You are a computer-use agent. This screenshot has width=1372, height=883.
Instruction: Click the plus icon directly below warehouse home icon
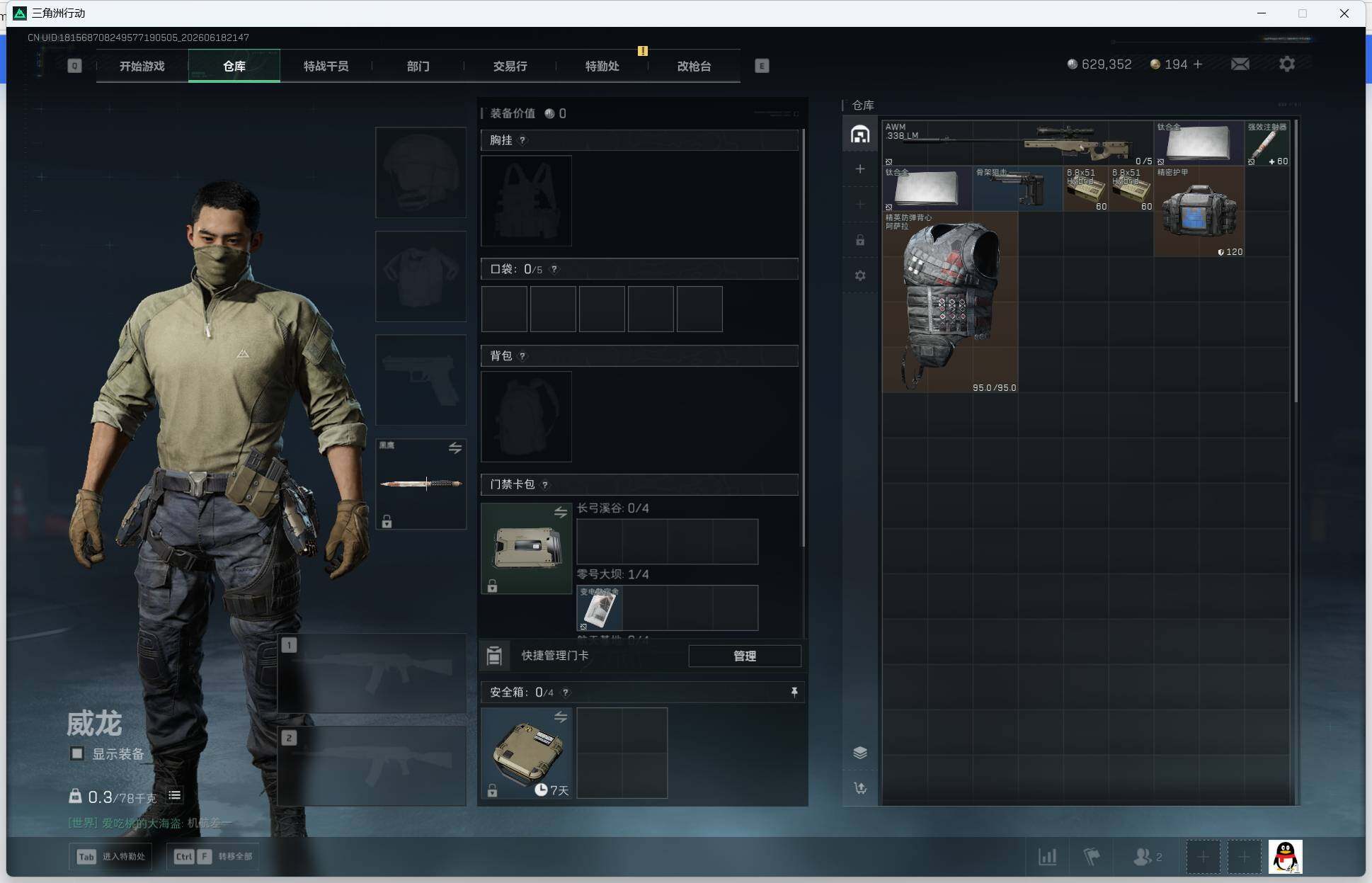tap(860, 169)
